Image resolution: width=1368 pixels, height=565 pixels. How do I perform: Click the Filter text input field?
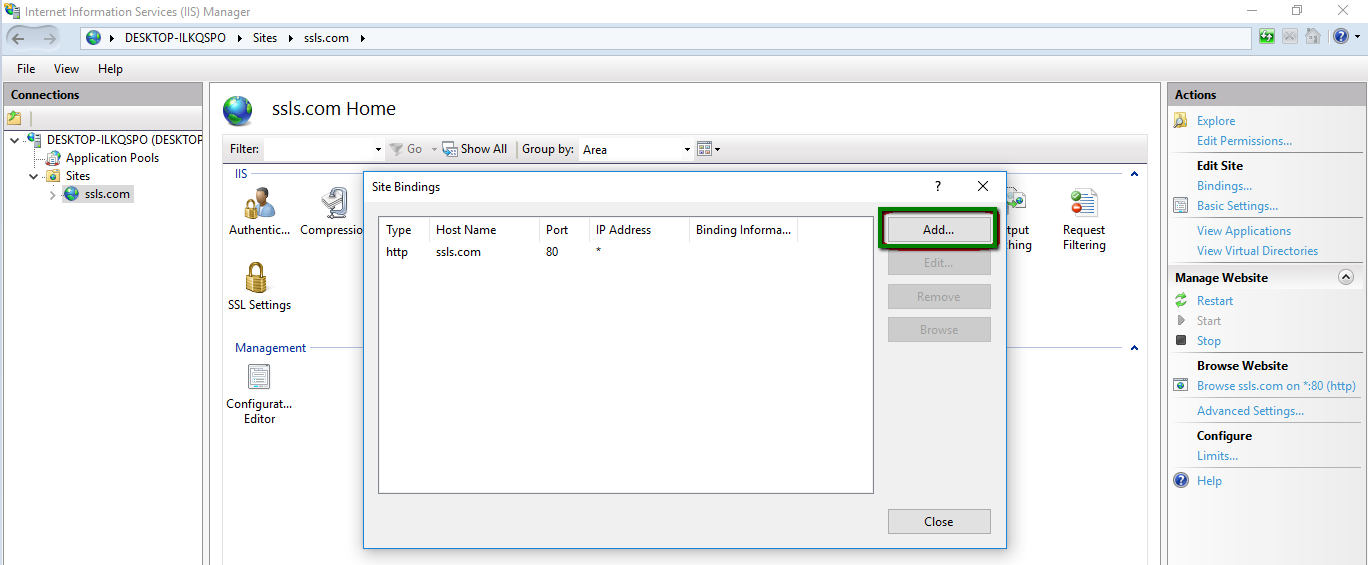[317, 150]
